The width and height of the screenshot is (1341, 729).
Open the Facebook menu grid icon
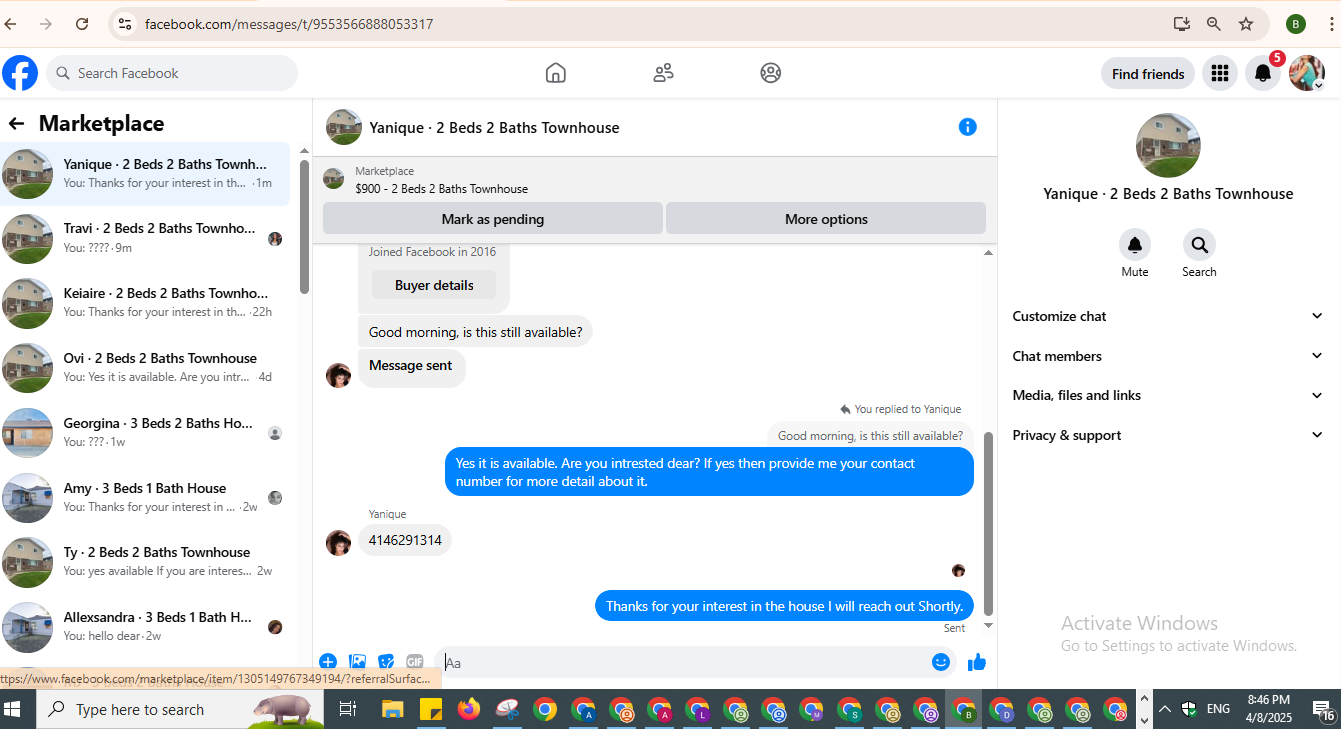pos(1219,73)
